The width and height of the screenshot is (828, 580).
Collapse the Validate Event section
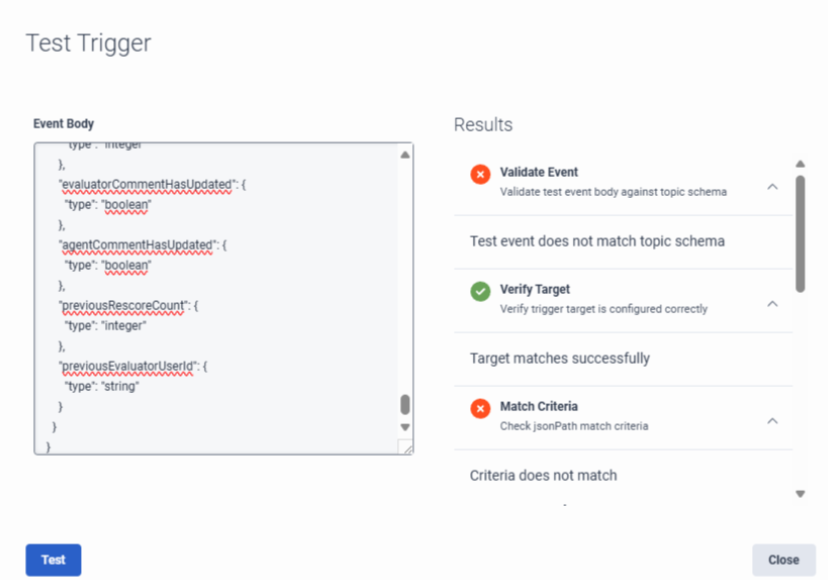coord(772,186)
